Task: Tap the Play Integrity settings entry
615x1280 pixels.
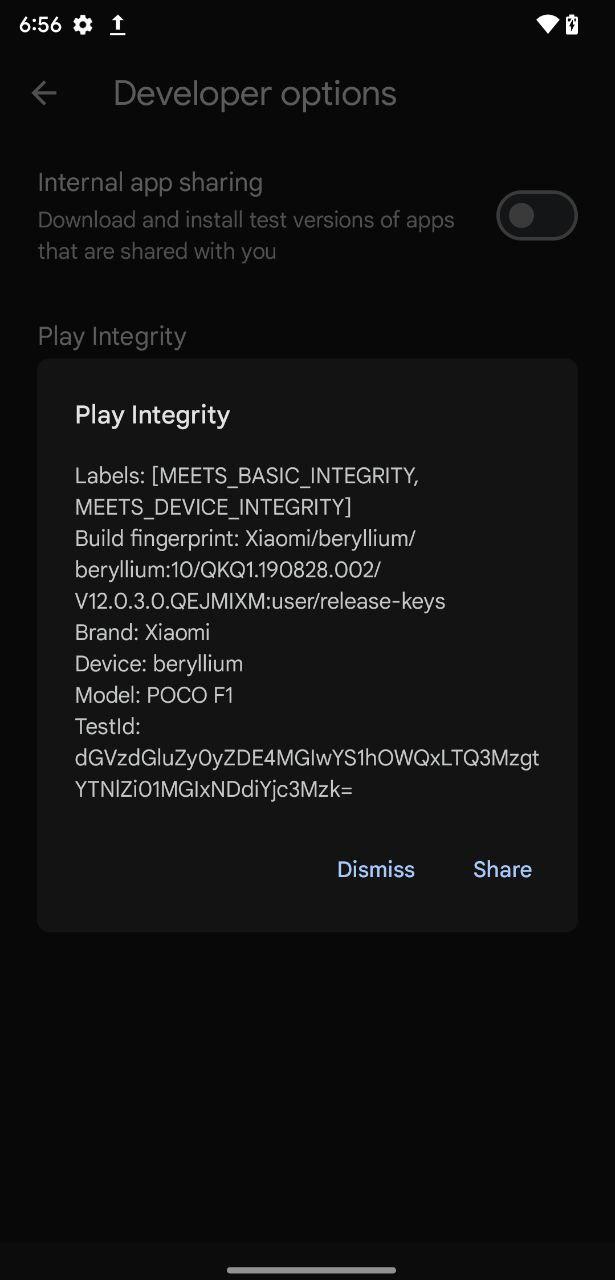Action: tap(112, 336)
